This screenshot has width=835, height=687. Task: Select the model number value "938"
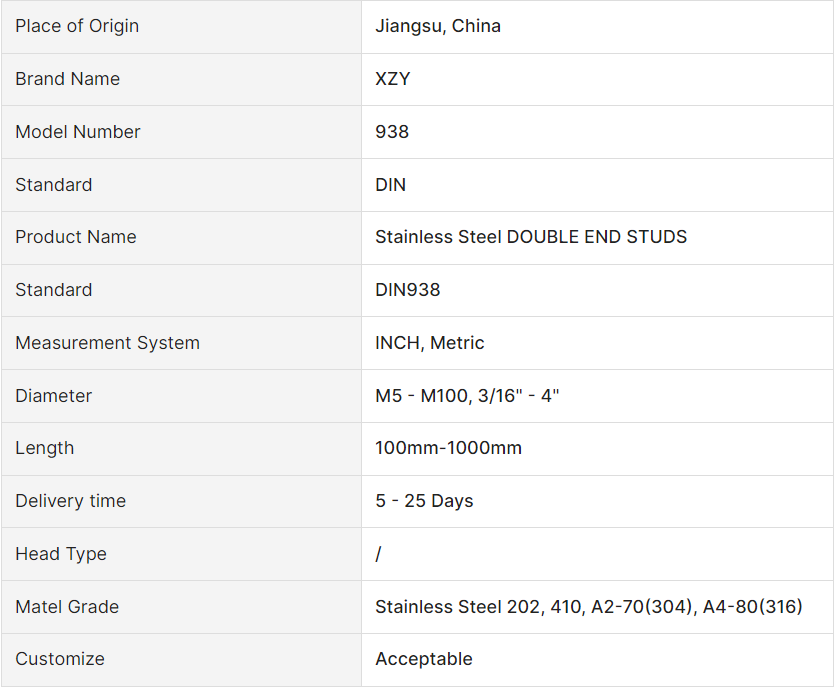tap(391, 132)
